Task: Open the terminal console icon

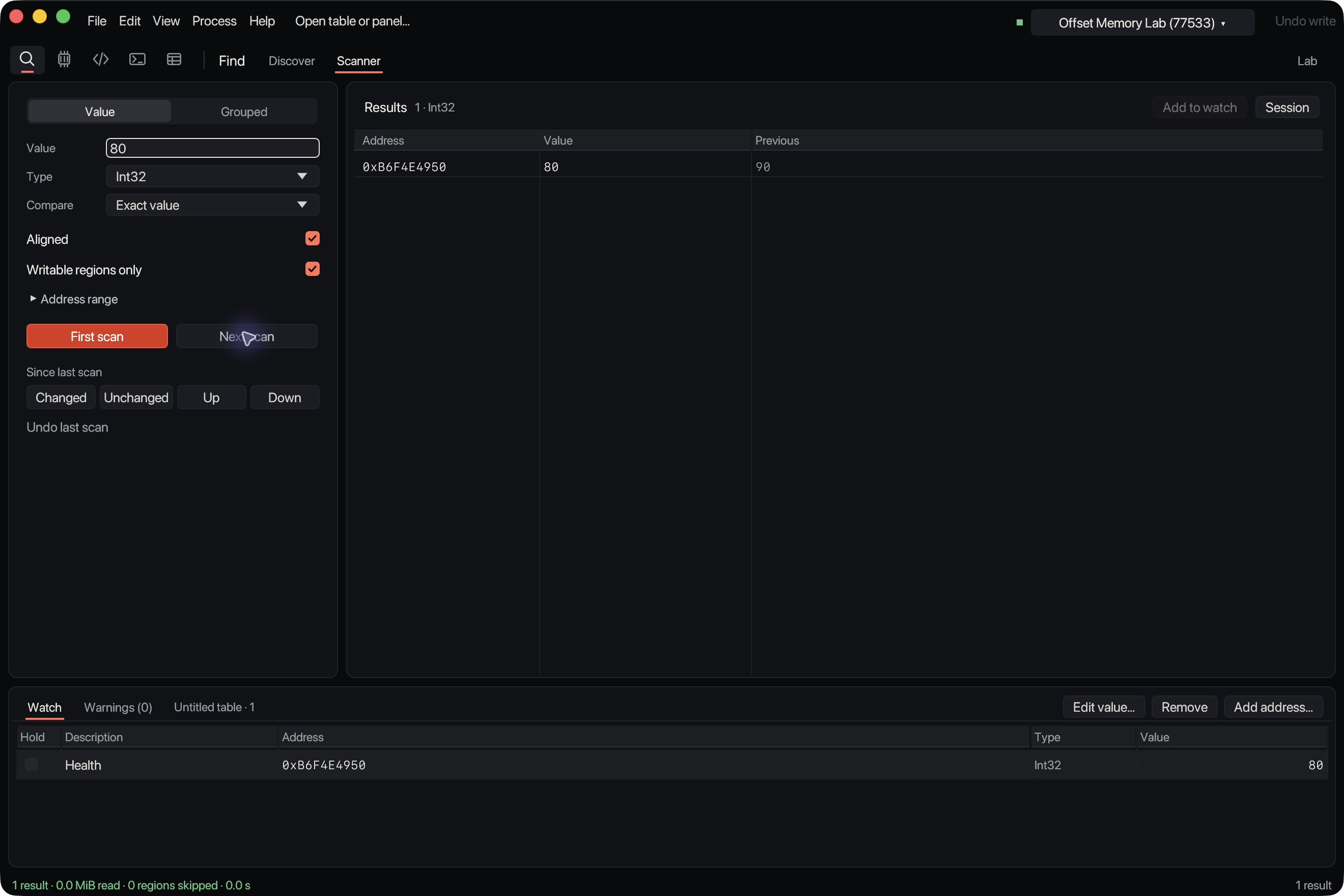Action: coord(137,60)
